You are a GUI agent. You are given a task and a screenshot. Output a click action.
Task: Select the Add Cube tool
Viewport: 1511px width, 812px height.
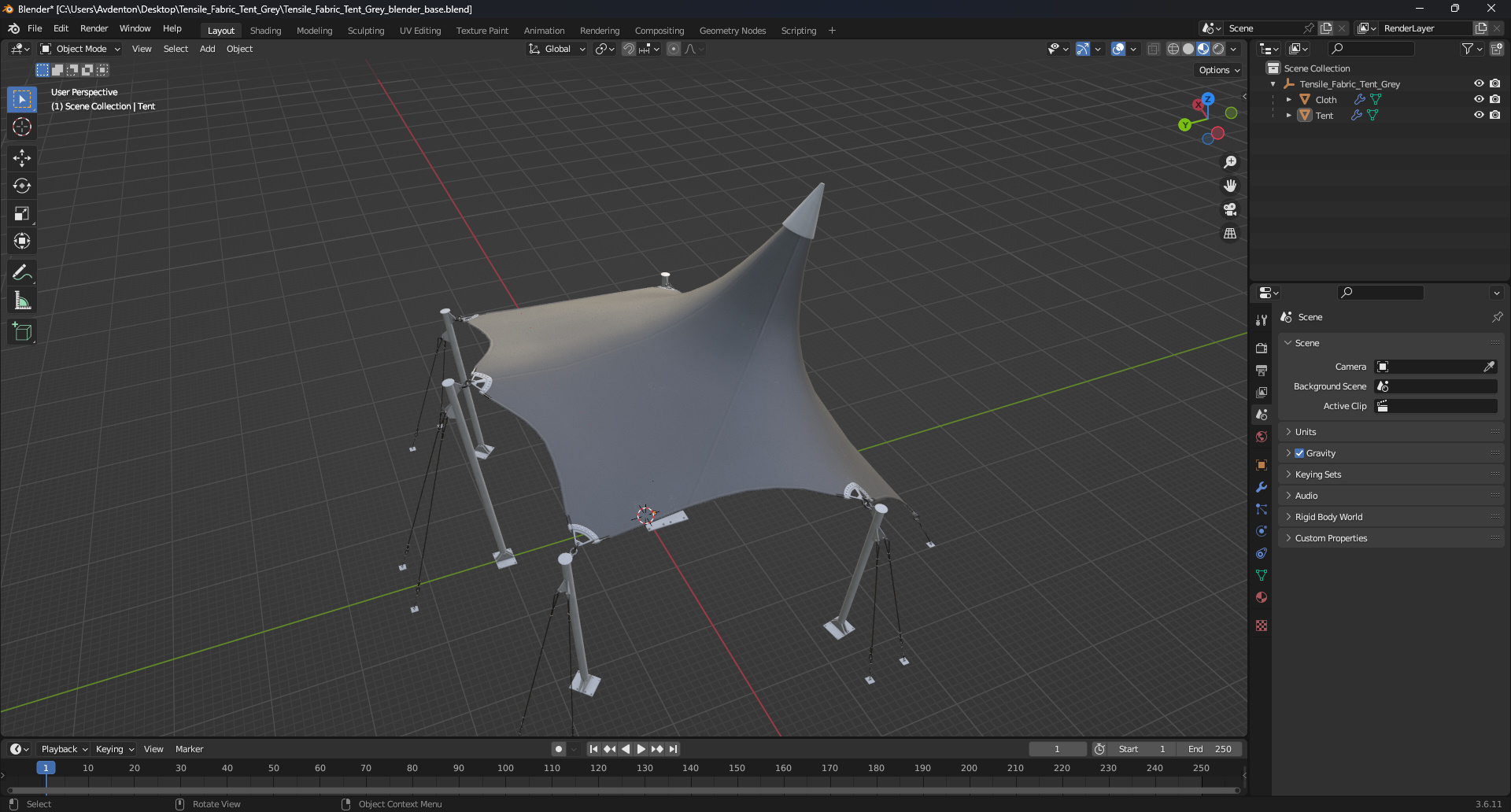pos(22,332)
